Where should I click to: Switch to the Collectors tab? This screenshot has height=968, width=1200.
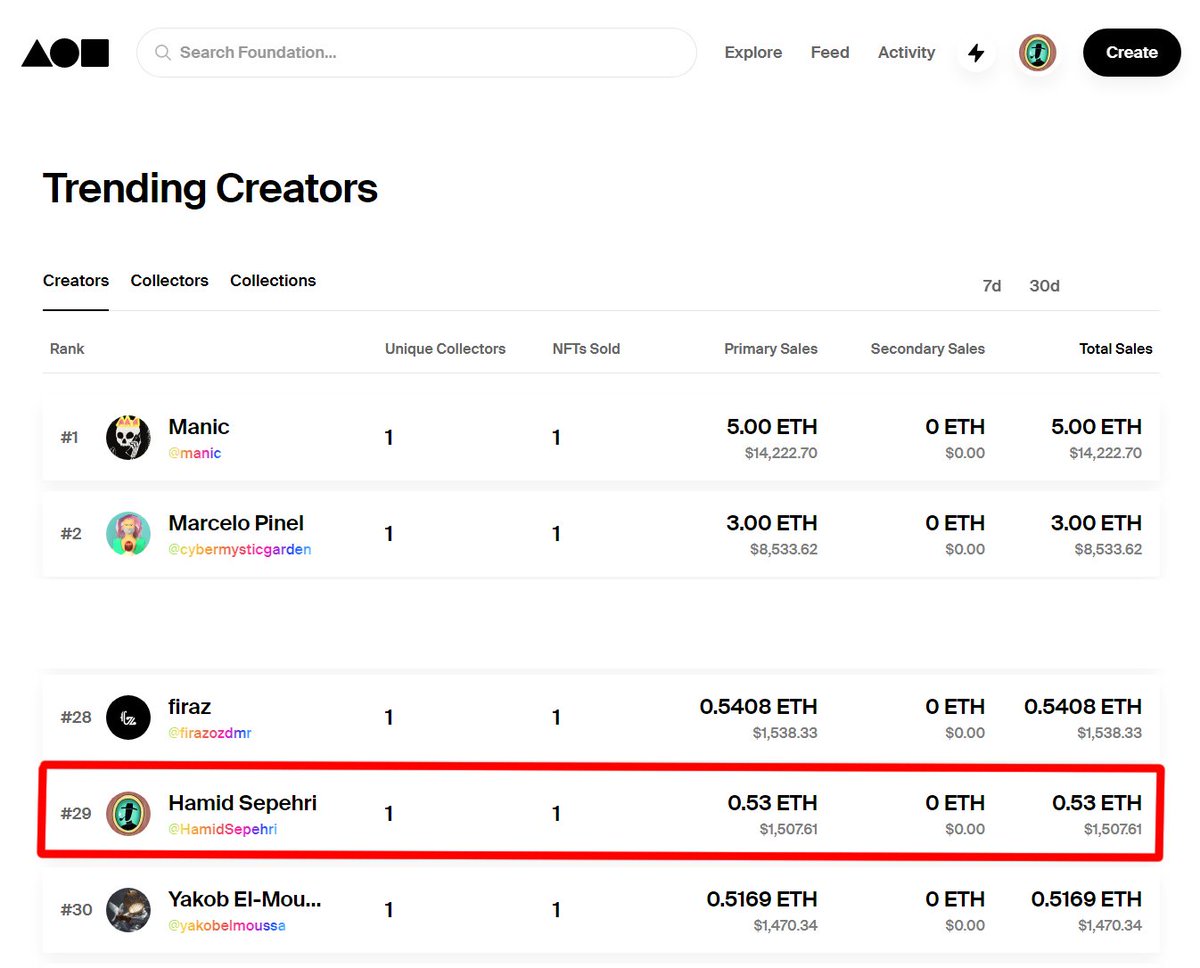(169, 281)
